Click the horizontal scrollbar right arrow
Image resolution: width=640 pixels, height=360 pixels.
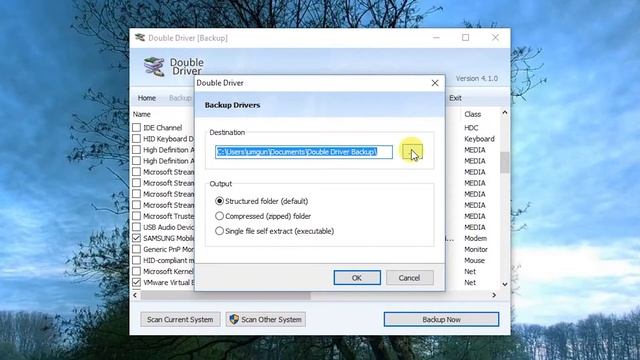tap(494, 295)
